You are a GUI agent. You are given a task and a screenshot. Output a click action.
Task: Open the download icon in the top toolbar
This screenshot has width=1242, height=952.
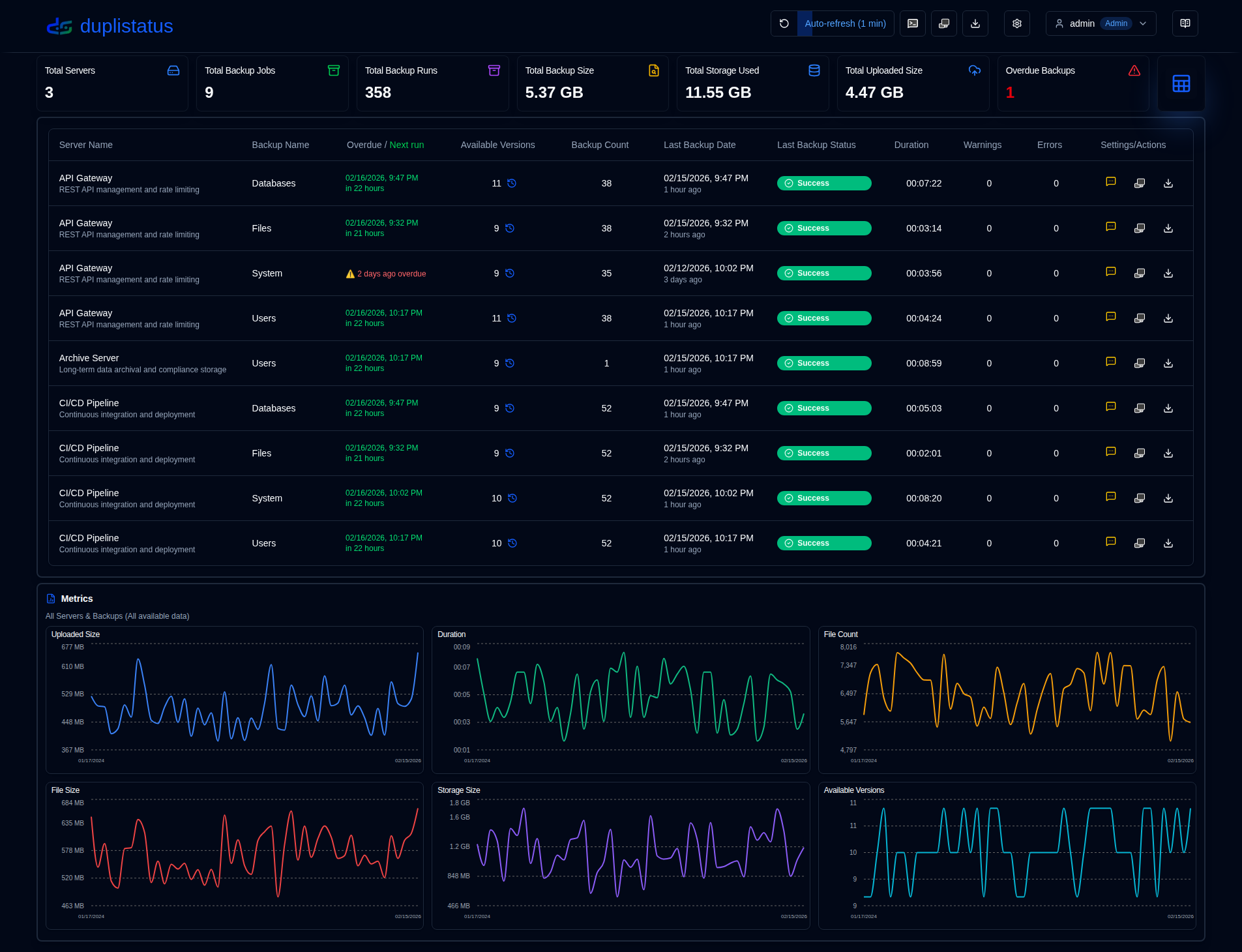pos(975,23)
